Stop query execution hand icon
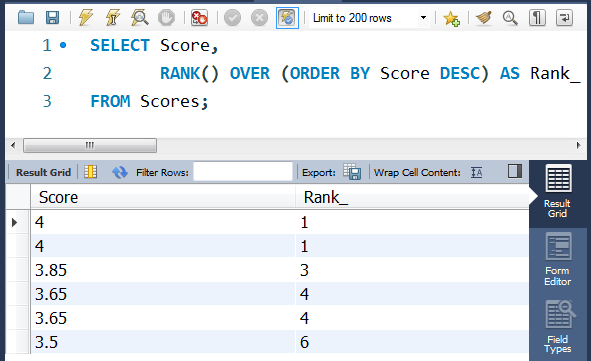Image resolution: width=591 pixels, height=361 pixels. coord(166,18)
